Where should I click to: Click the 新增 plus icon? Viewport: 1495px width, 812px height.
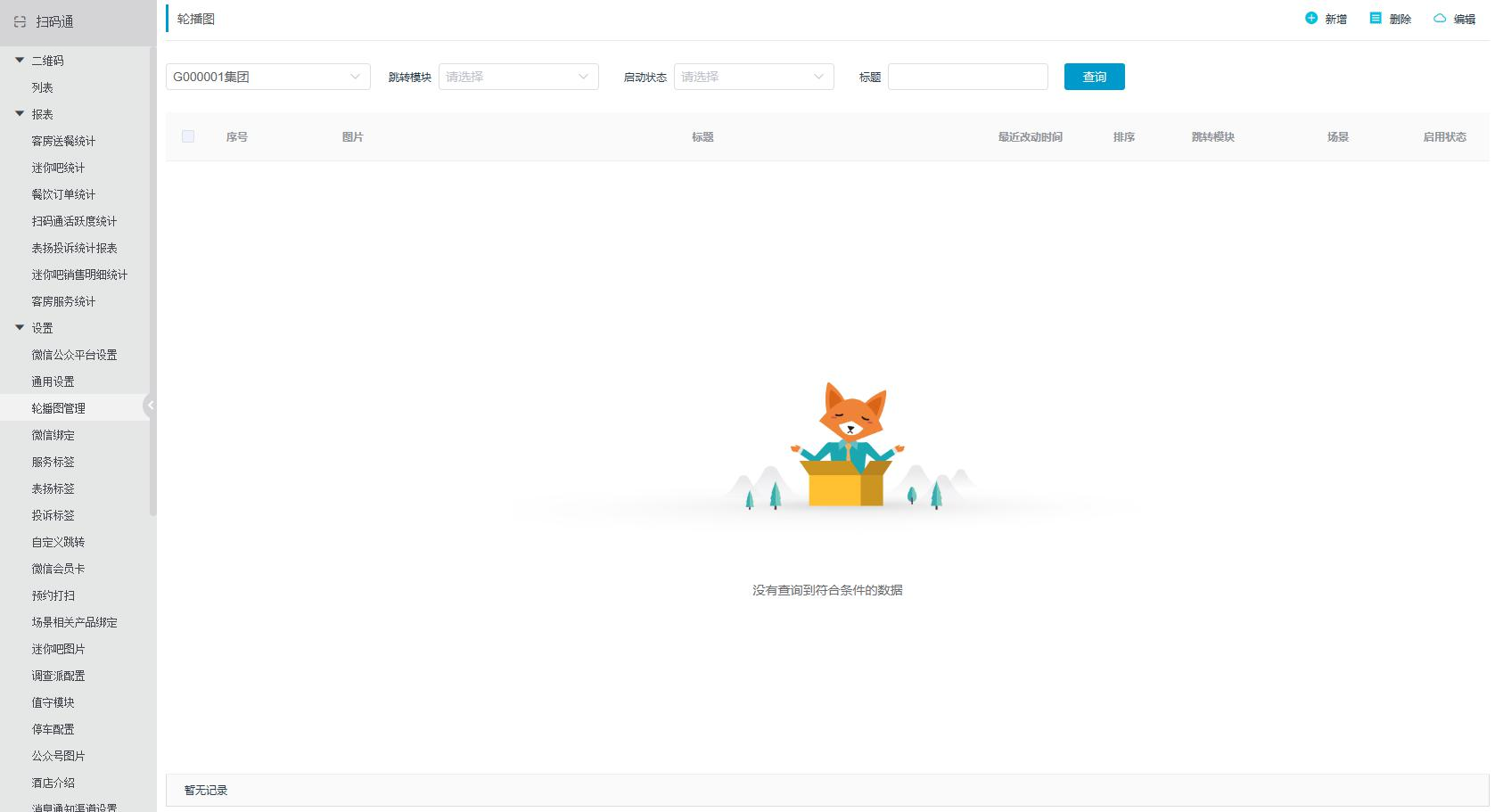pyautogui.click(x=1310, y=19)
